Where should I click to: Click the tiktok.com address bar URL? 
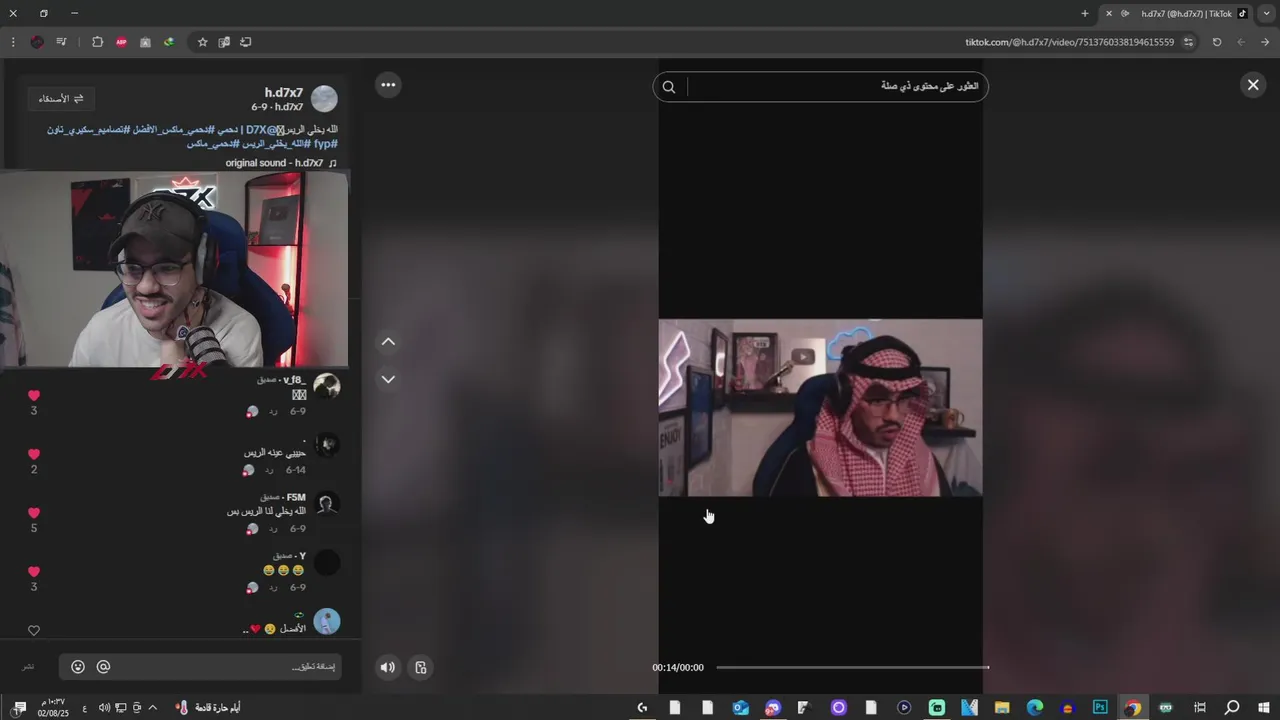tap(1069, 42)
